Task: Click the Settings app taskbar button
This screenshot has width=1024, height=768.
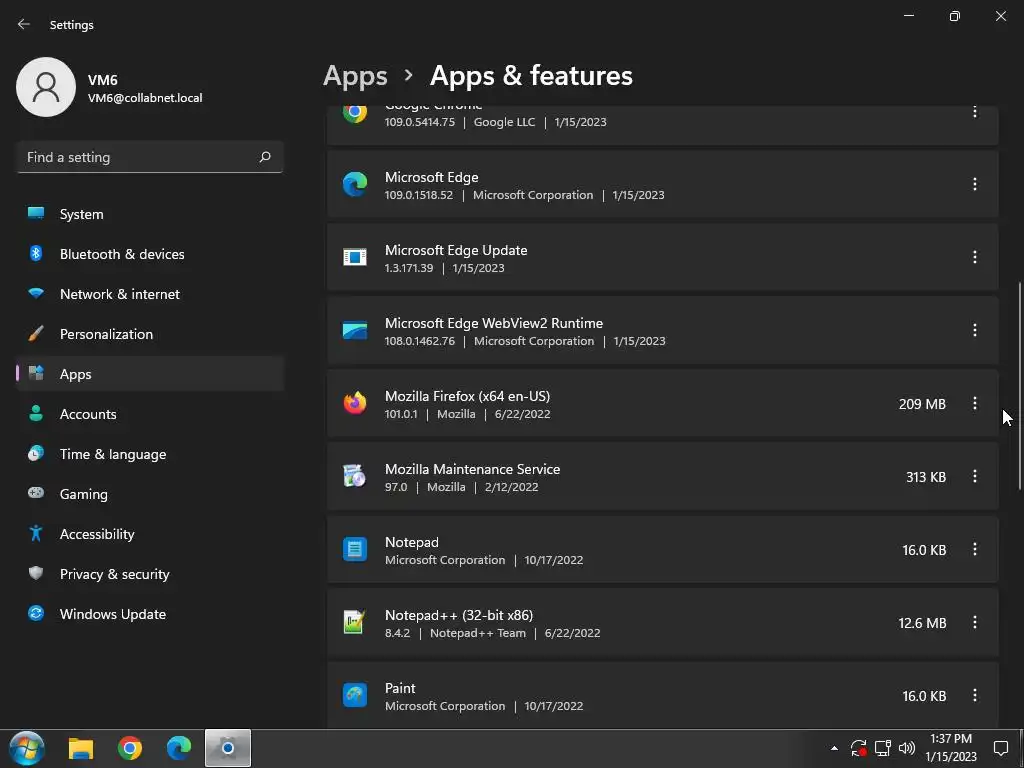Action: (x=228, y=748)
